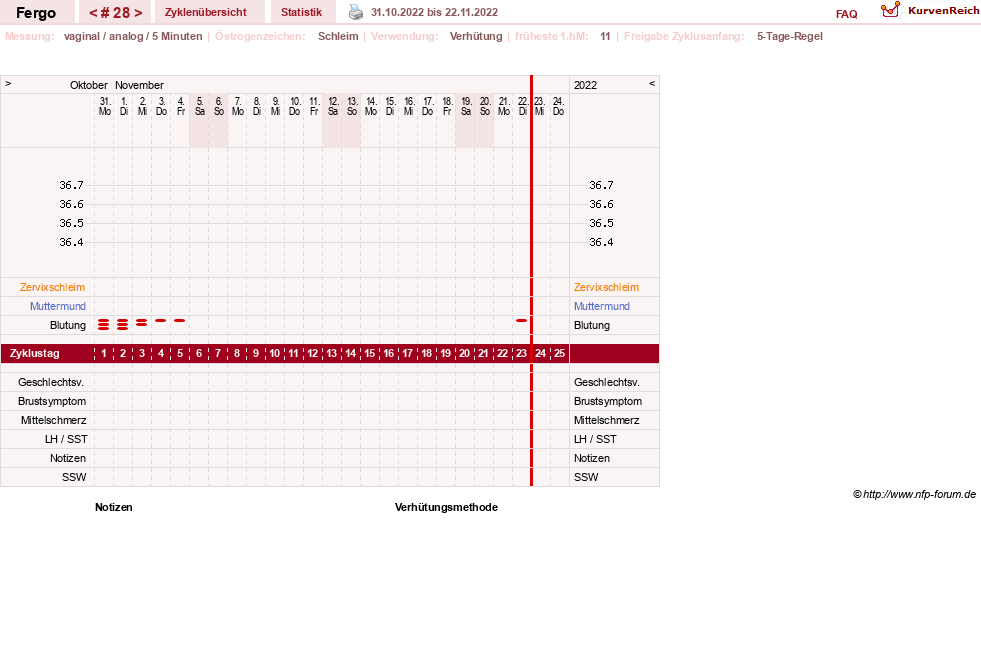
Task: Click the date range 31.10.2022 bis 22.11.2022
Action: click(x=434, y=12)
